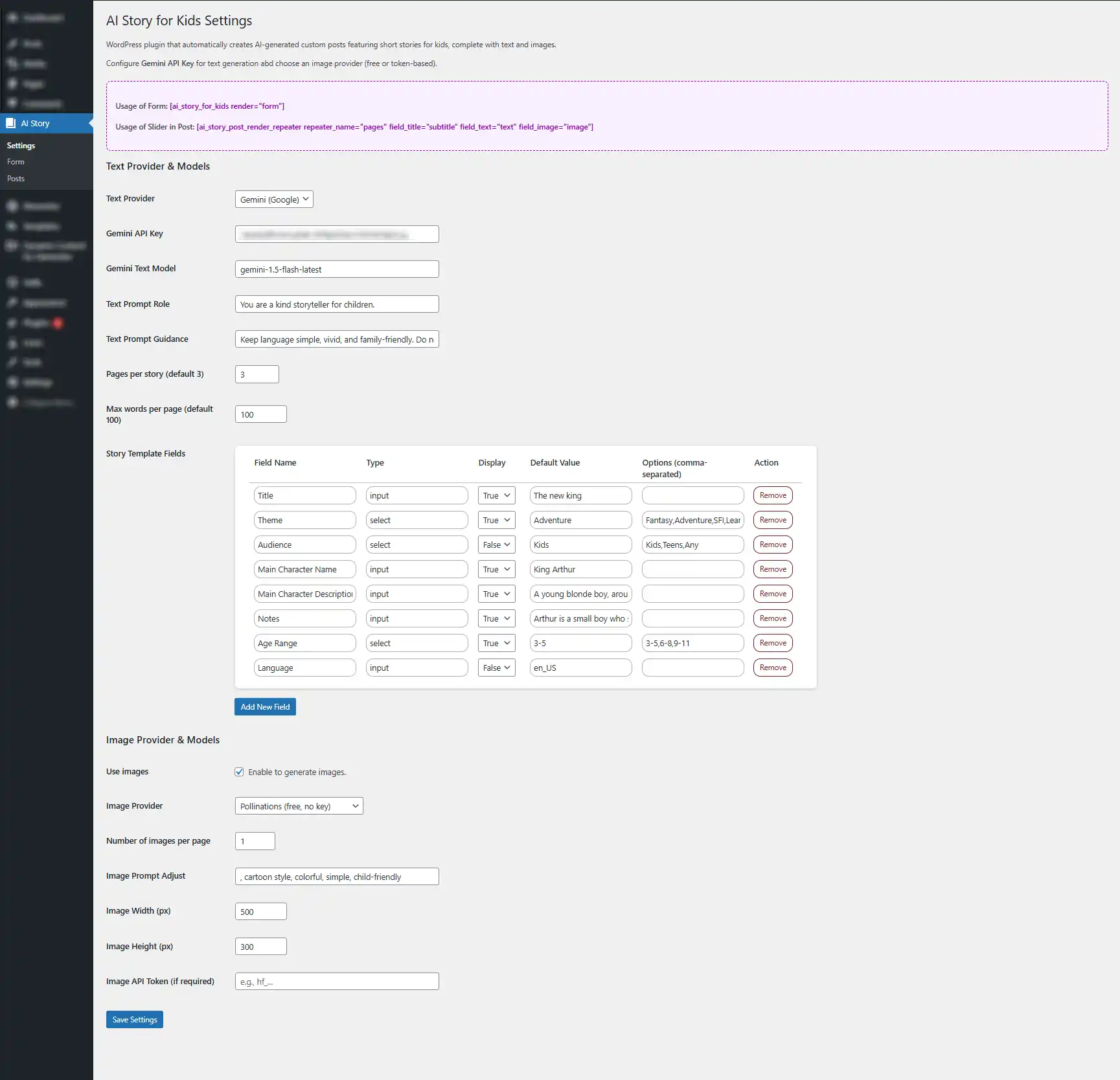
Task: Open the Appearance paintbrush icon in sidebar
Action: [x=11, y=302]
